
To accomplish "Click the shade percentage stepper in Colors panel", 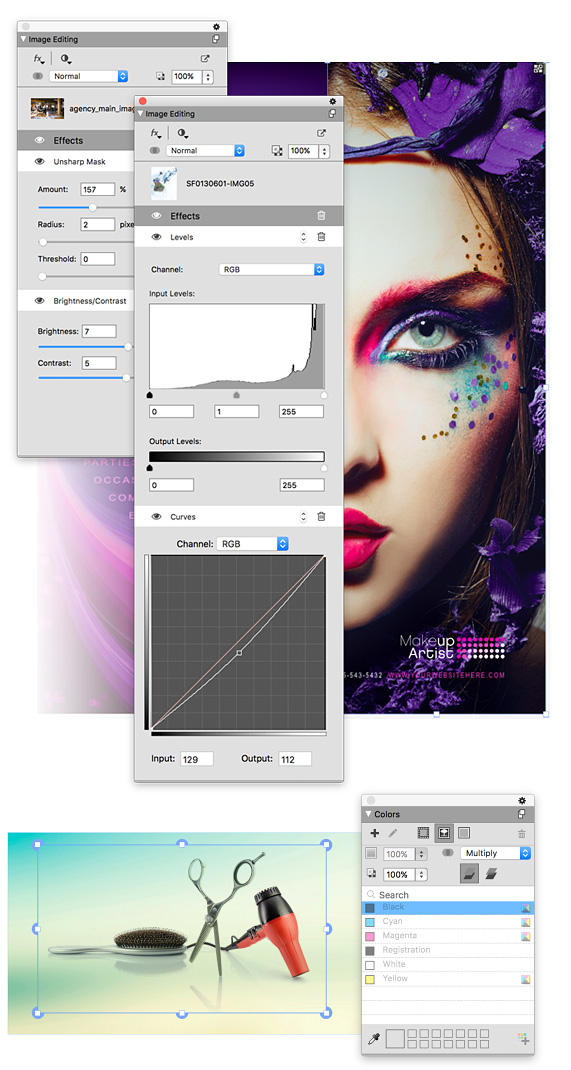I will click(422, 854).
